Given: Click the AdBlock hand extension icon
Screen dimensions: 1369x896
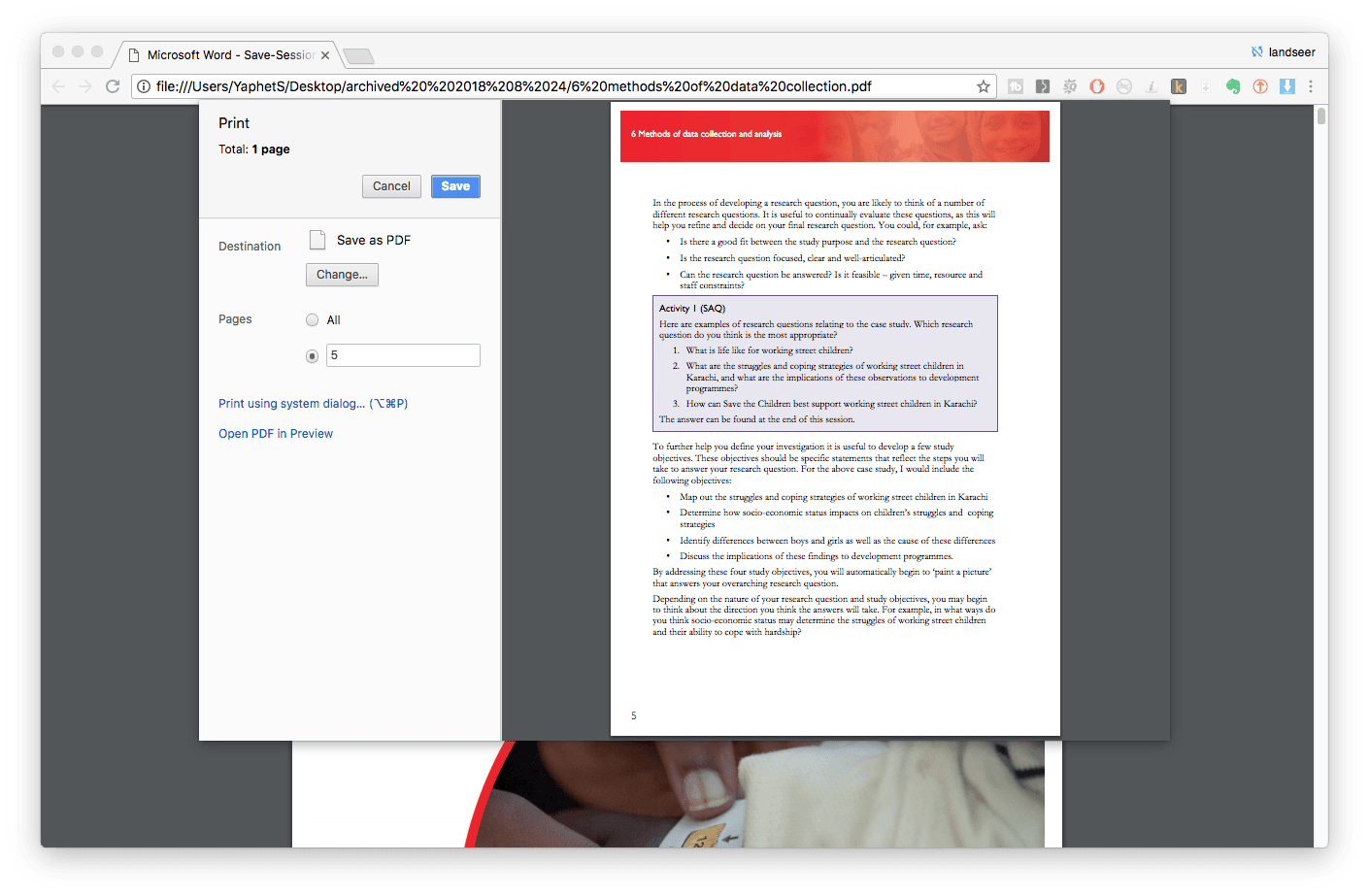Looking at the screenshot, I should click(x=1096, y=86).
